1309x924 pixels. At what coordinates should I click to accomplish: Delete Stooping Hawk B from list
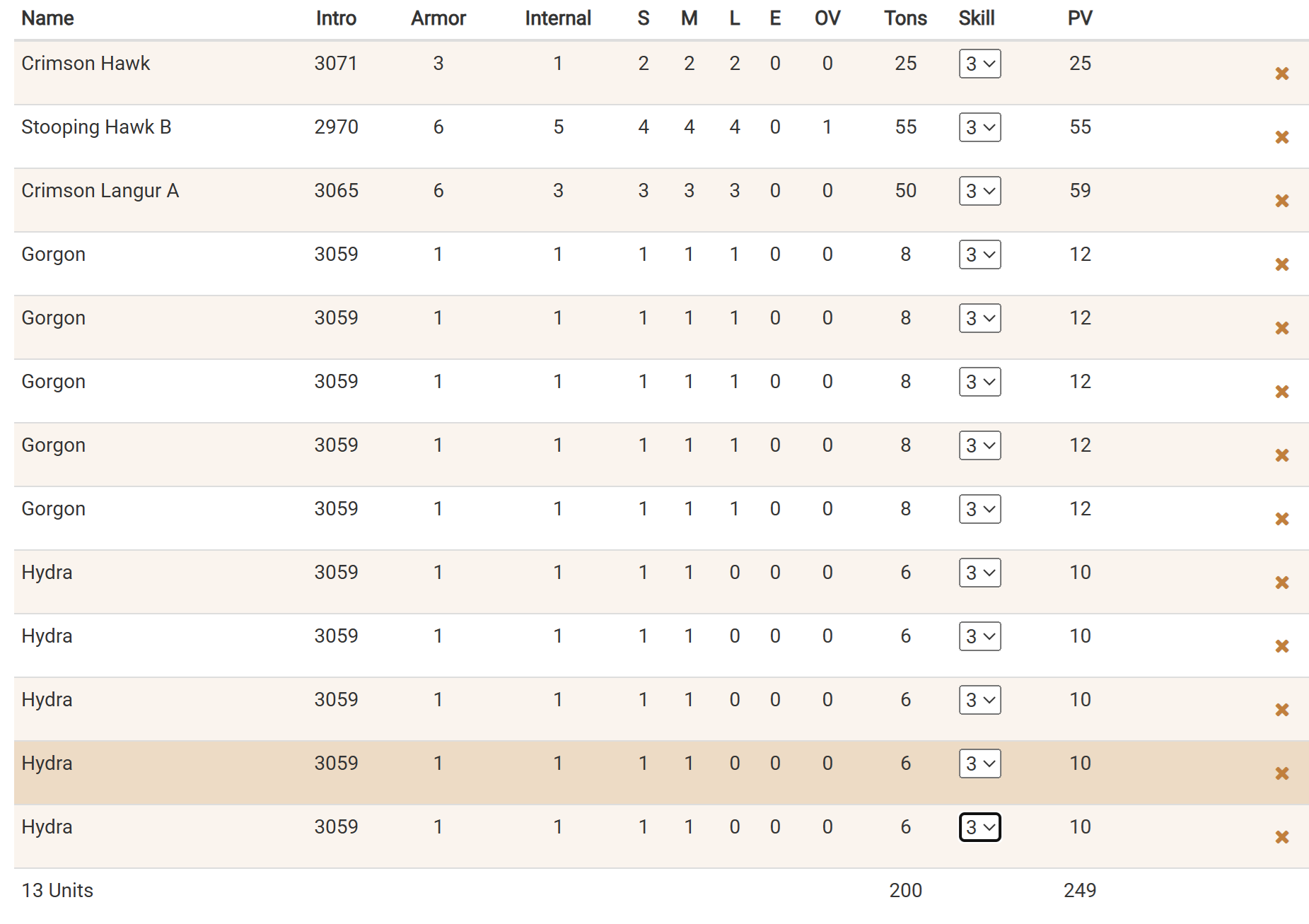coord(1281,137)
